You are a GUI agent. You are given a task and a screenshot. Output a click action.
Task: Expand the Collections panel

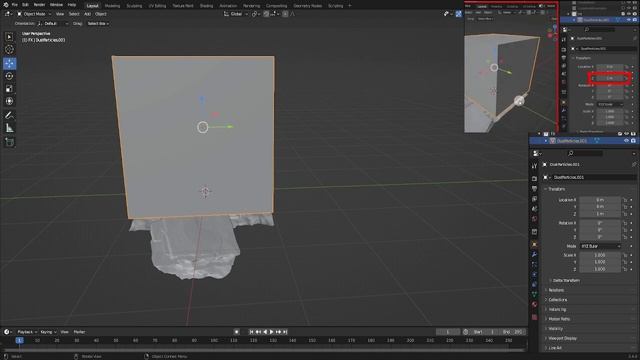558,300
